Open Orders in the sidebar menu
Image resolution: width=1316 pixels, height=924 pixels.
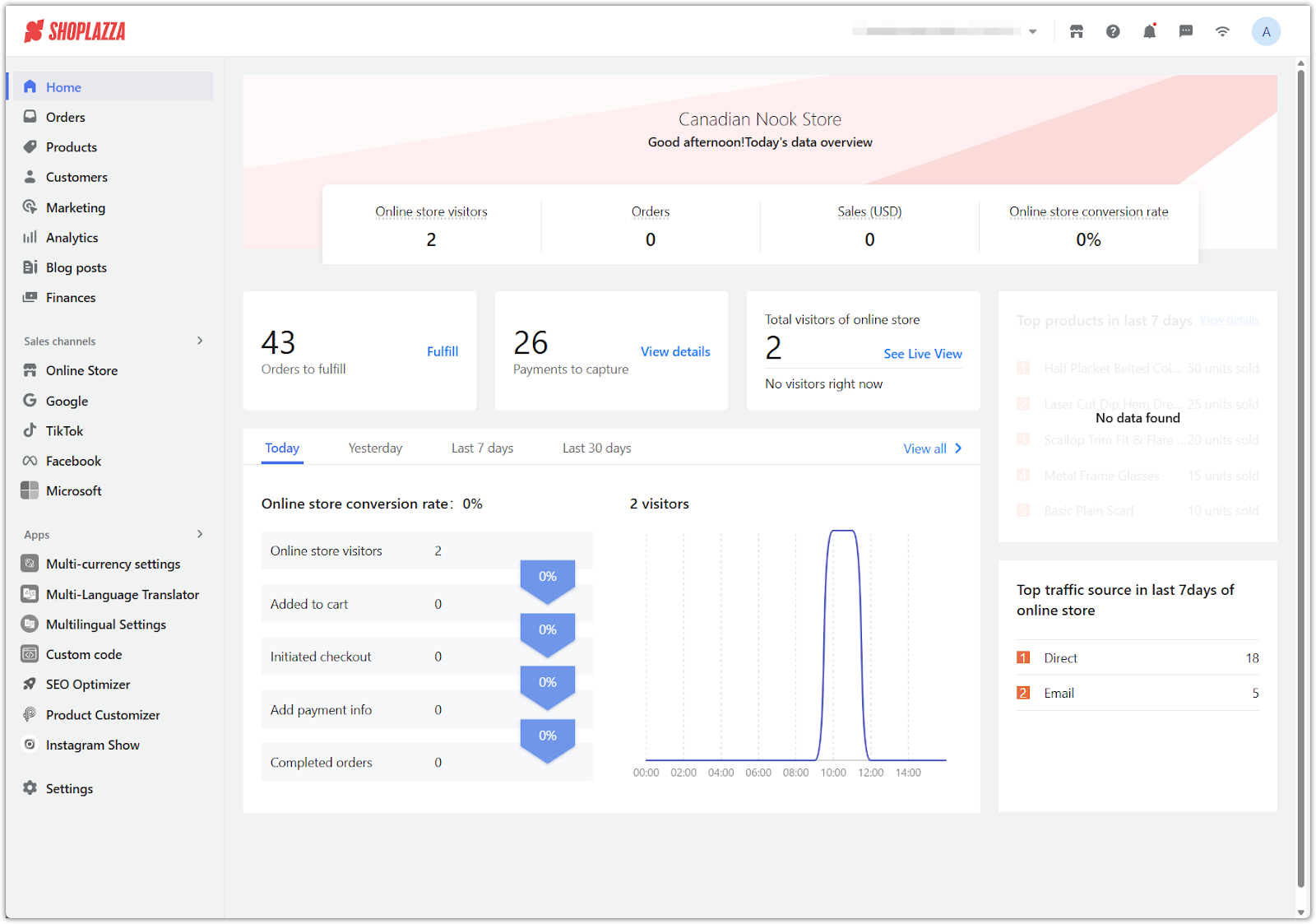113,117
